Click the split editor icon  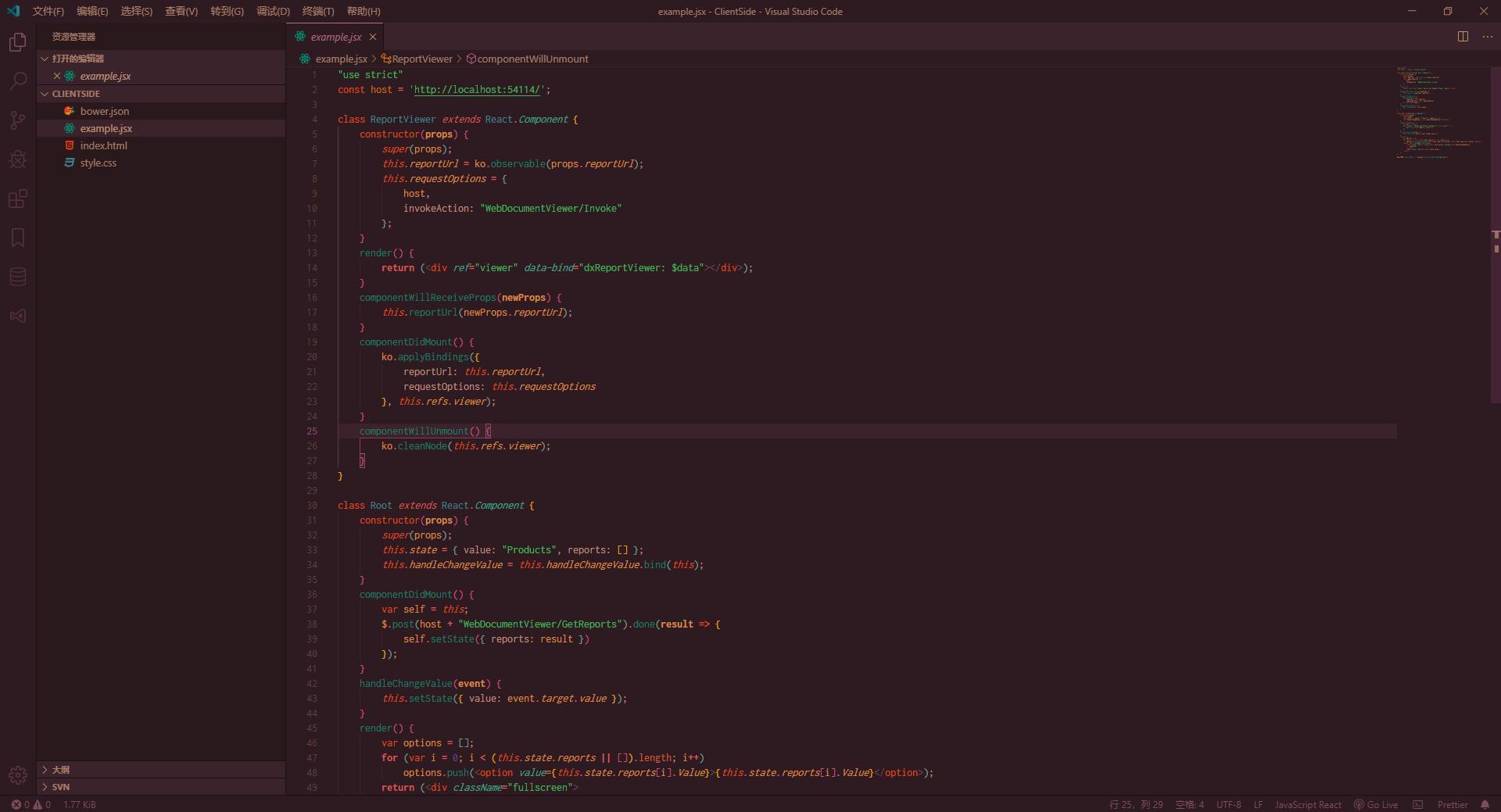tap(1463, 37)
